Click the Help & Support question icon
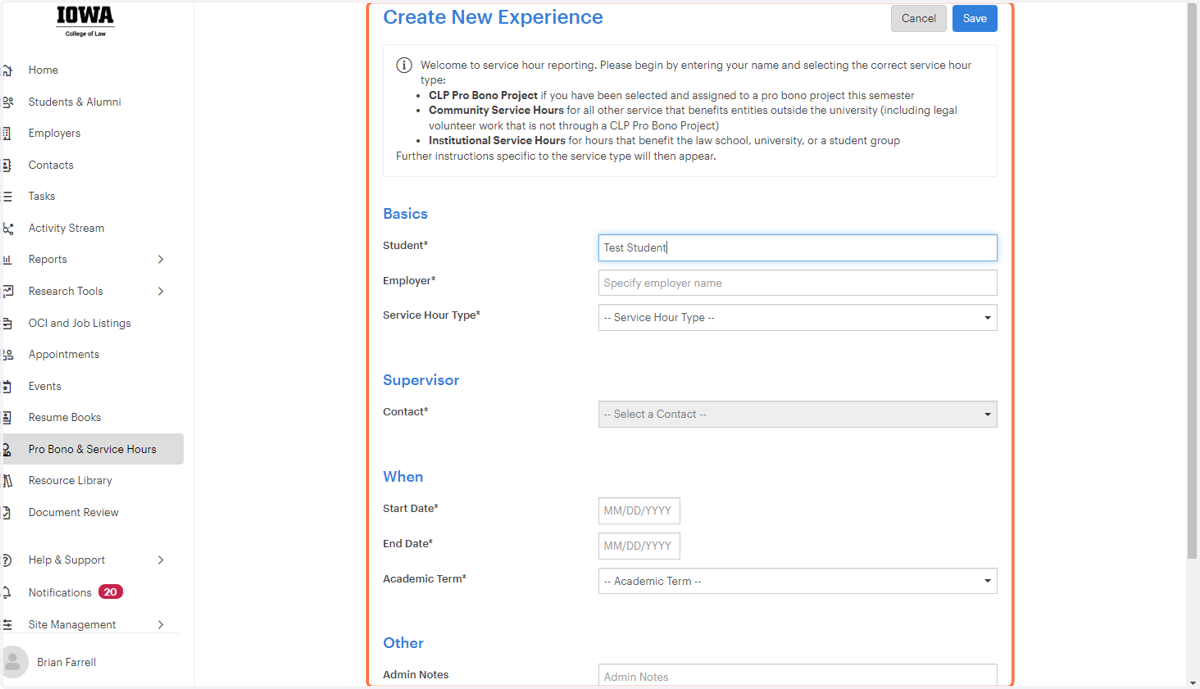The height and width of the screenshot is (689, 1200). click(7, 560)
